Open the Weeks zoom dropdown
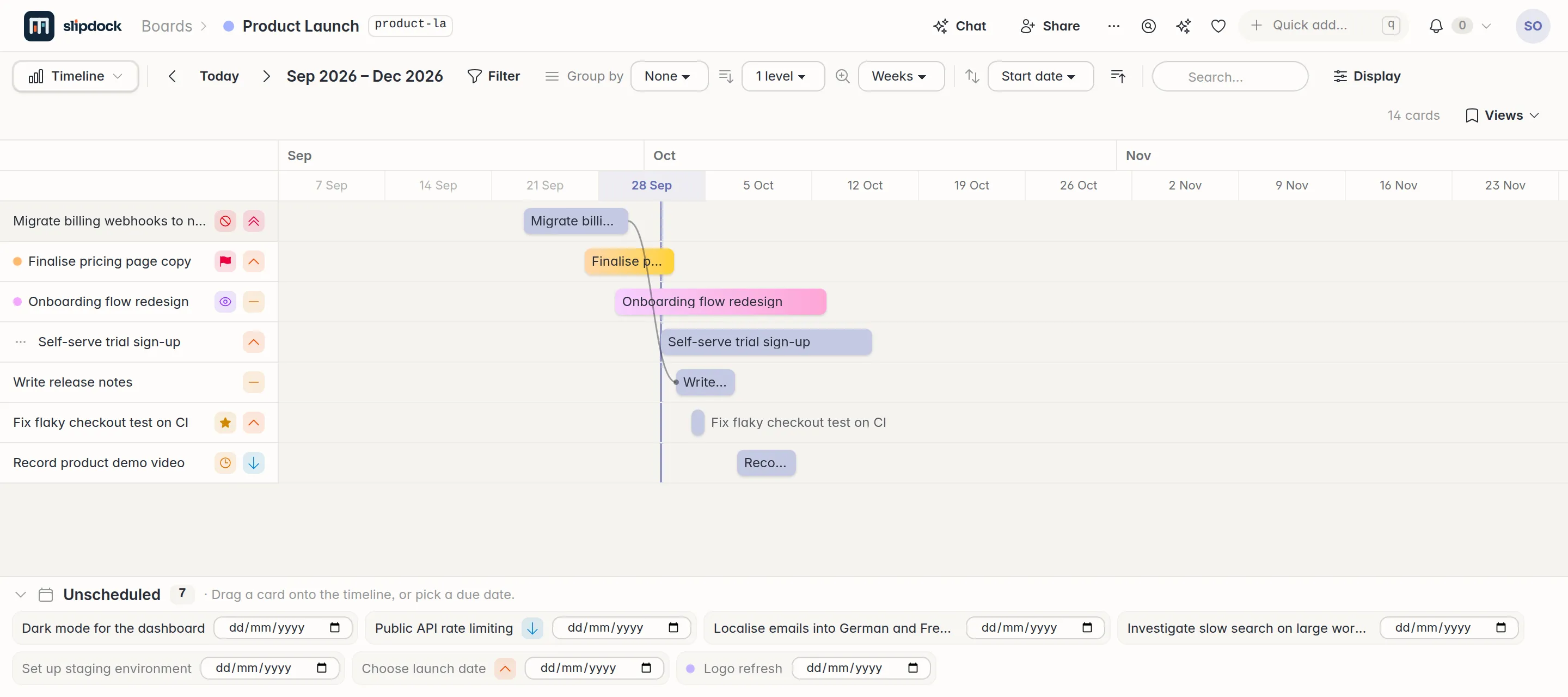The height and width of the screenshot is (697, 1568). click(x=901, y=76)
